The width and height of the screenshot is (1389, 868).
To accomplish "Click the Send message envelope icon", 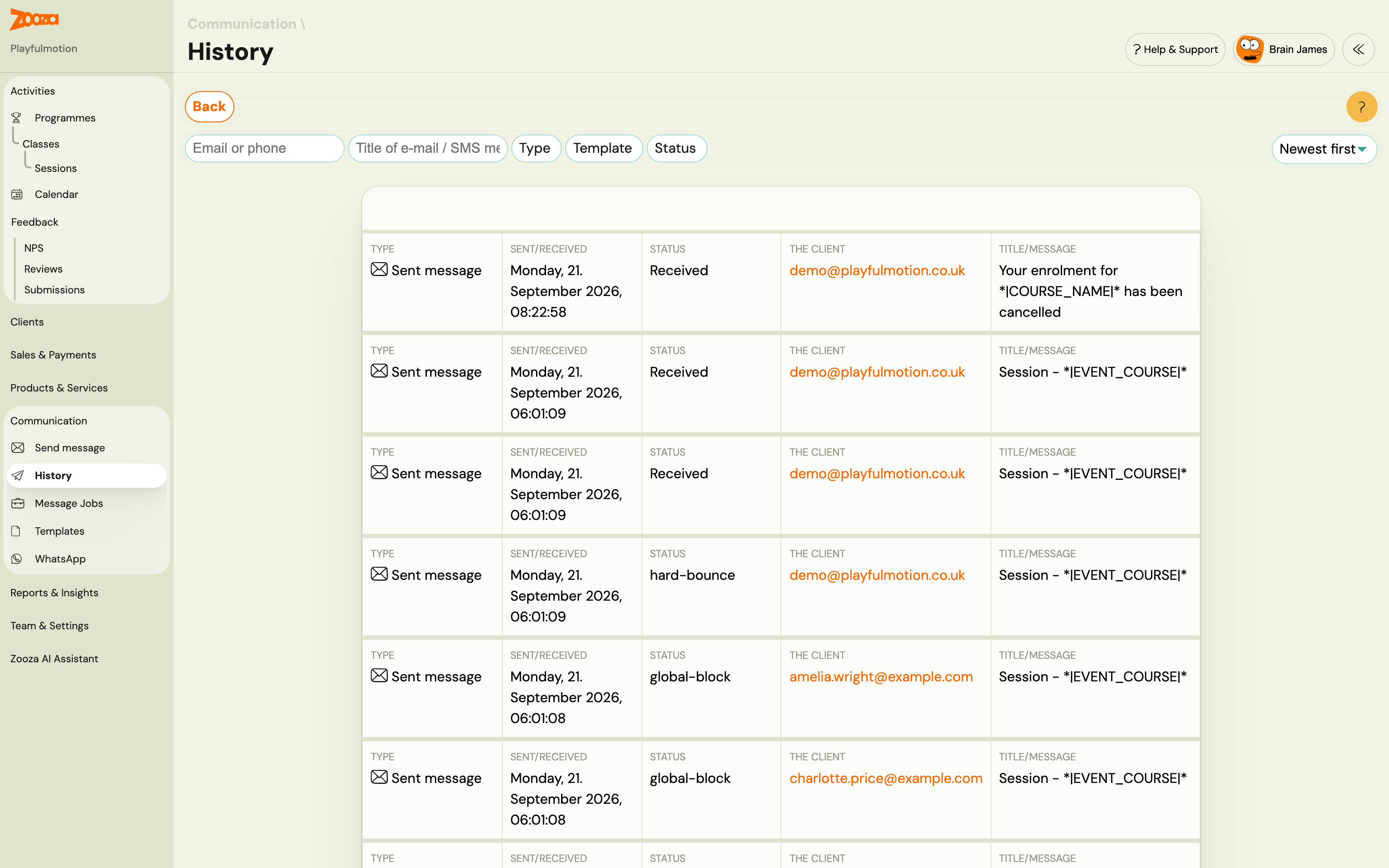I will (18, 448).
